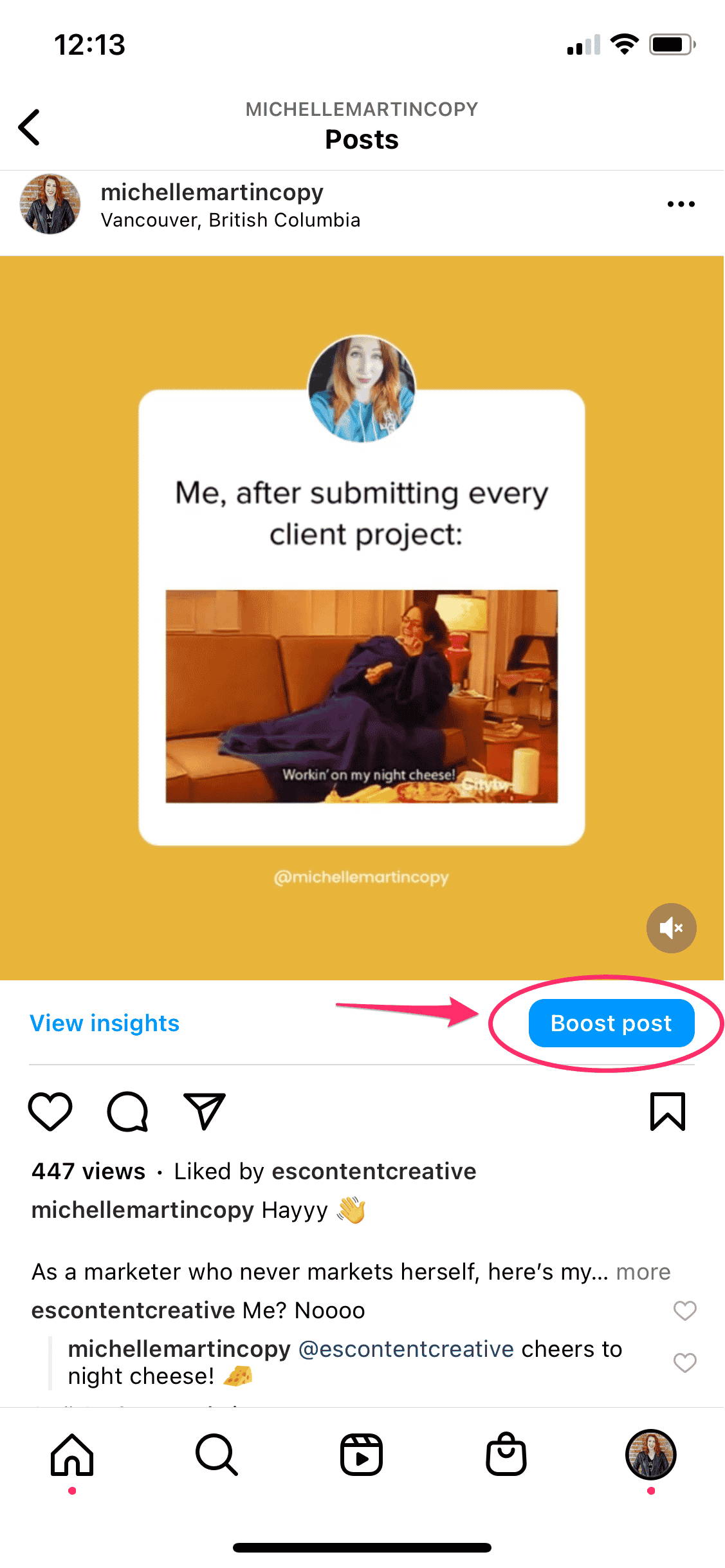Viewport: 725px width, 1568px height.
Task: Save the post with the bookmark icon
Action: [668, 1111]
